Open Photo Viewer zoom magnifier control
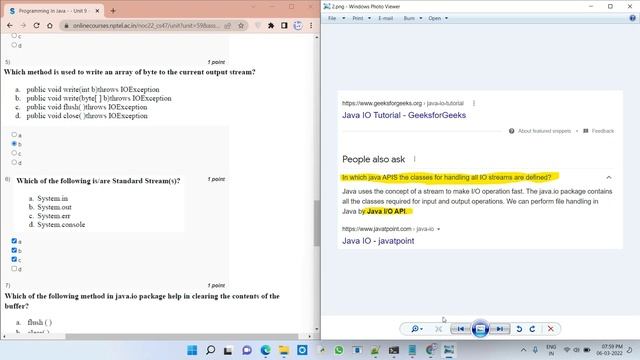640x360 pixels. point(415,329)
